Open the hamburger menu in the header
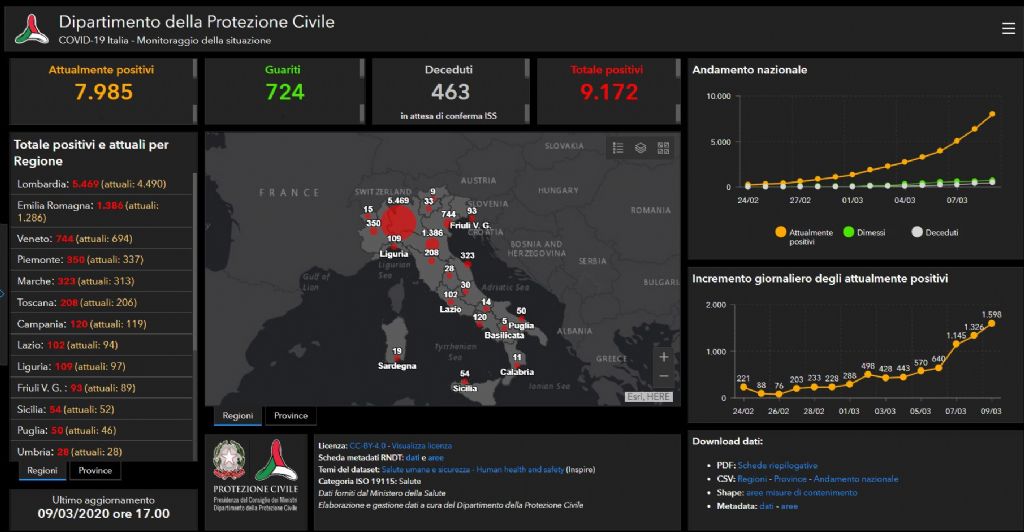 [x=1008, y=28]
